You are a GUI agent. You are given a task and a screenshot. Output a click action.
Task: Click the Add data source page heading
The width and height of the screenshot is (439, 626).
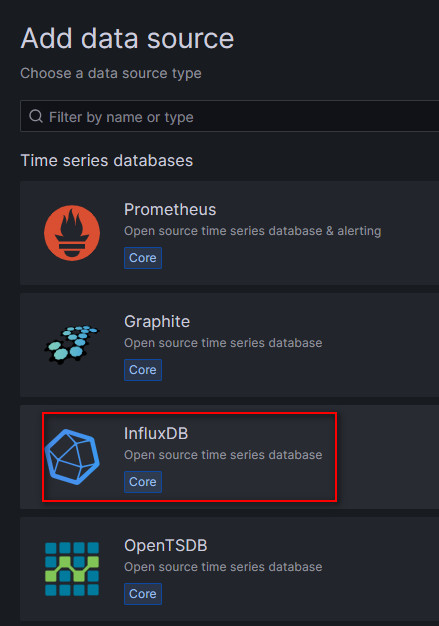coord(127,39)
